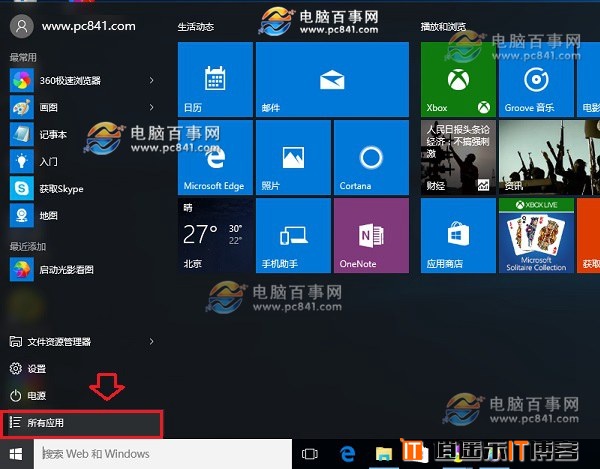Open the Microsoft Edge tile
Screen dimensions: 600x469
coord(215,158)
